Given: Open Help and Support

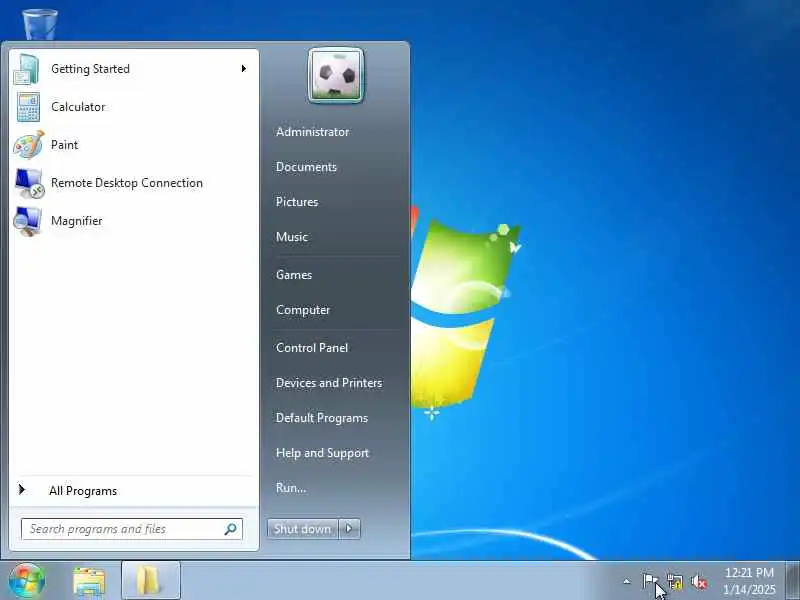Looking at the screenshot, I should pos(322,453).
